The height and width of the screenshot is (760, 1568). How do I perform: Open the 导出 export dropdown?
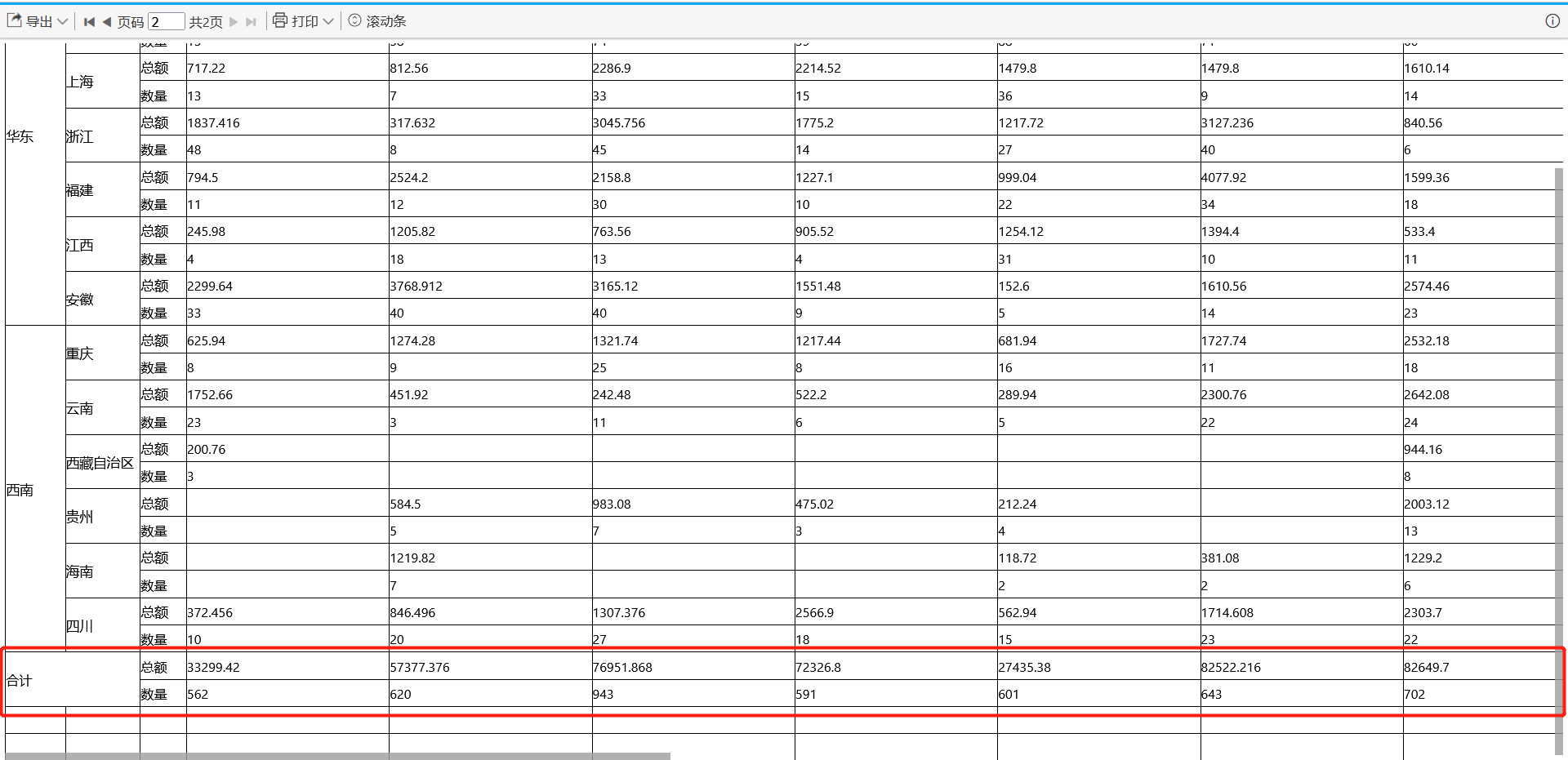pyautogui.click(x=38, y=21)
